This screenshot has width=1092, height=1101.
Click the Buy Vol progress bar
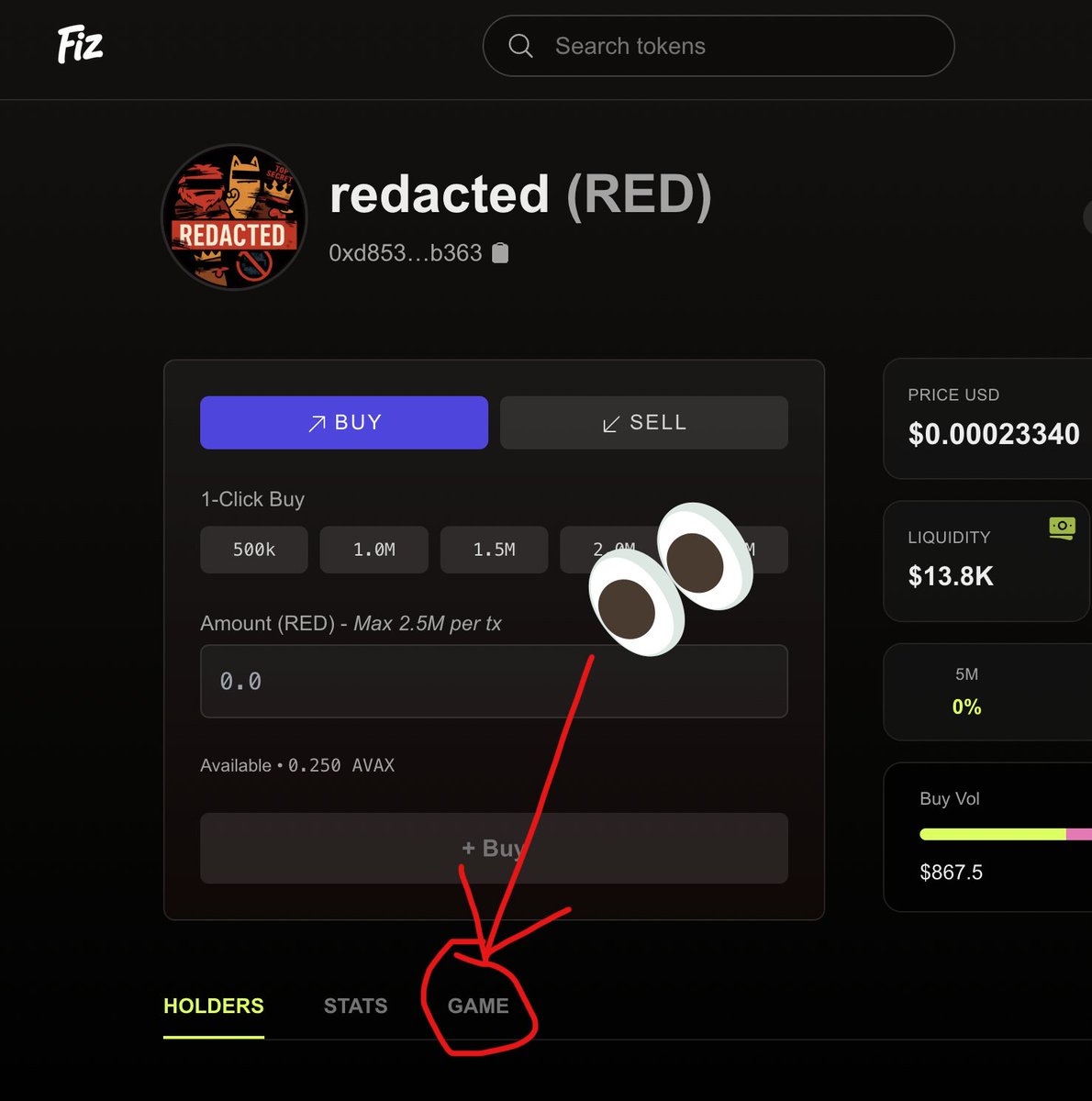coord(1006,834)
